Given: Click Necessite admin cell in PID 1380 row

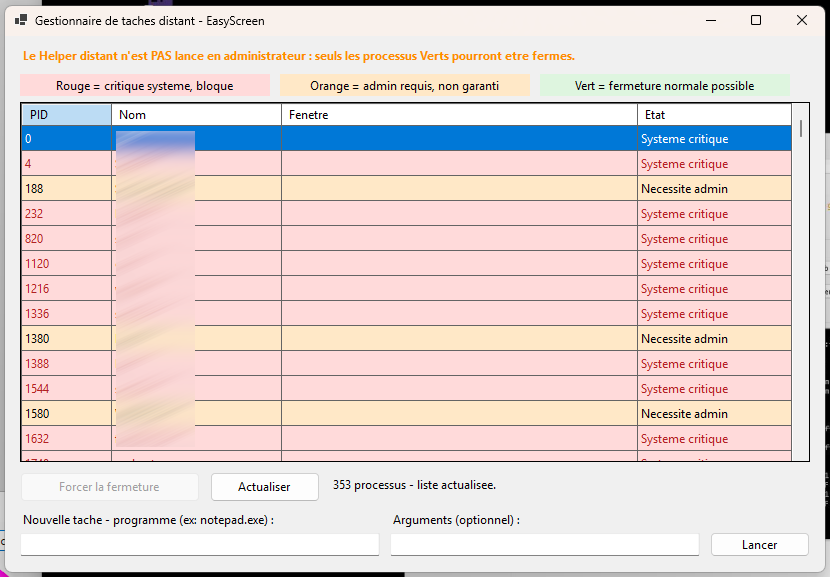Looking at the screenshot, I should [715, 338].
